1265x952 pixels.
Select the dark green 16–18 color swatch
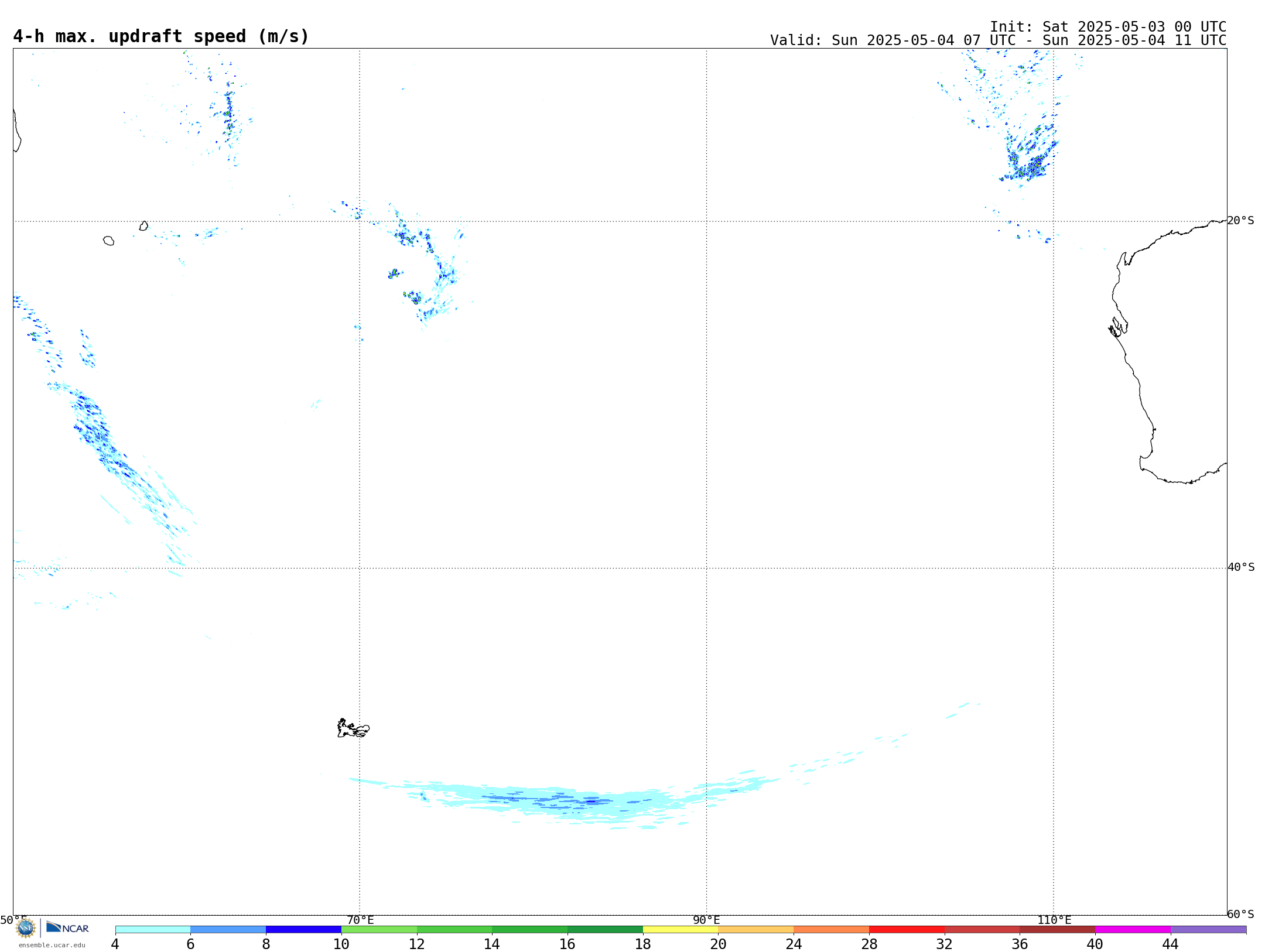coord(606,929)
